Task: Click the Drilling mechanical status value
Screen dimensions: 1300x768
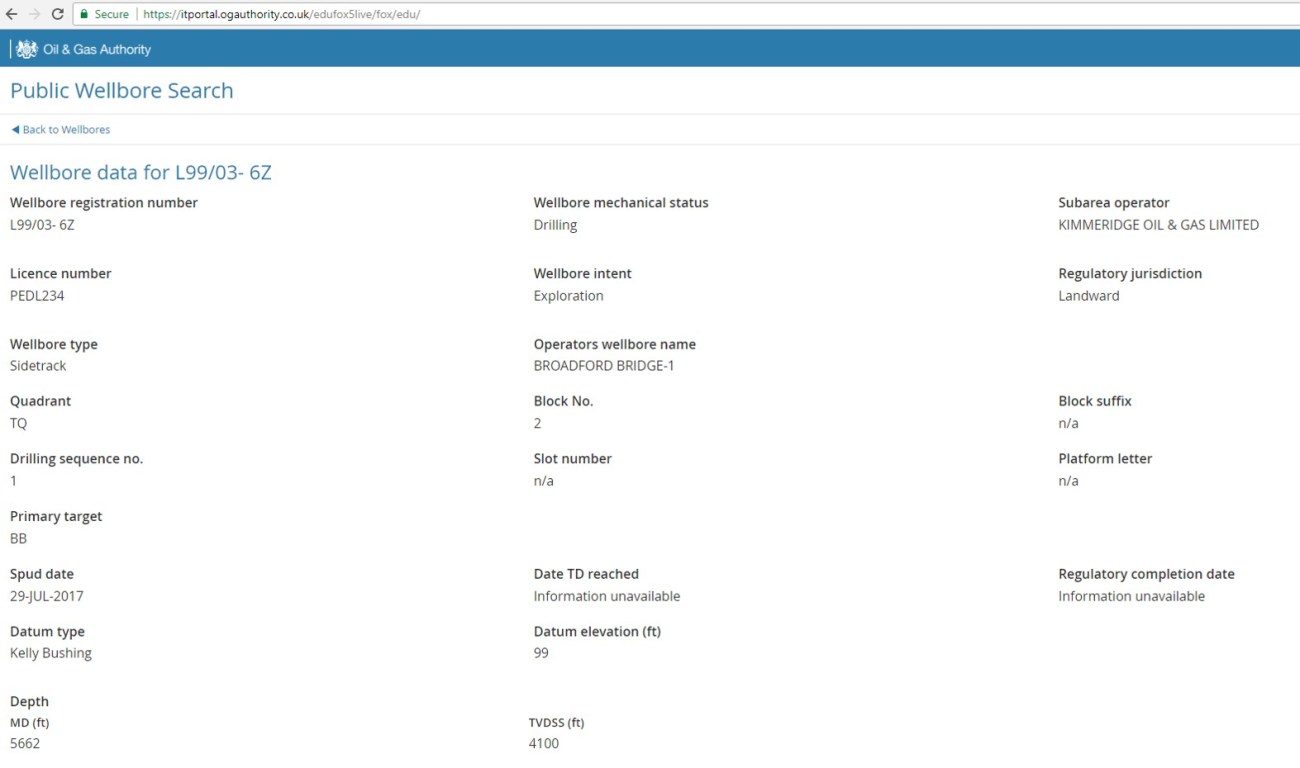Action: pyautogui.click(x=555, y=225)
